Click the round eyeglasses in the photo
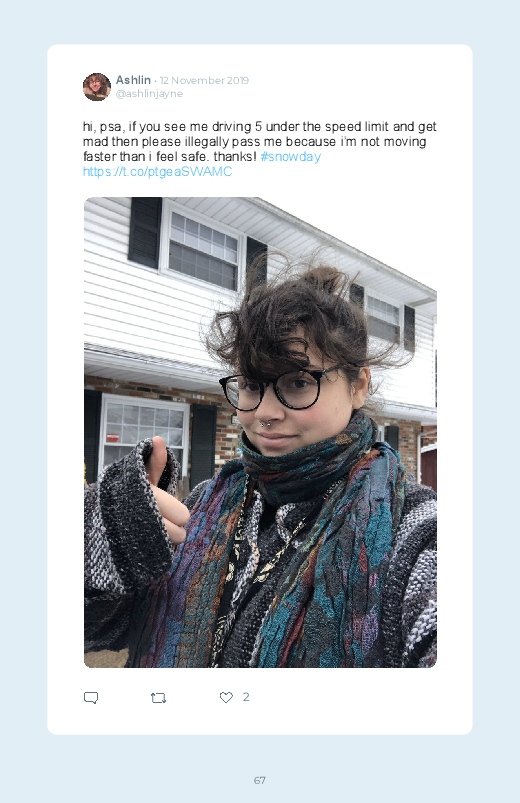Viewport: 520px width, 803px height. pos(279,390)
